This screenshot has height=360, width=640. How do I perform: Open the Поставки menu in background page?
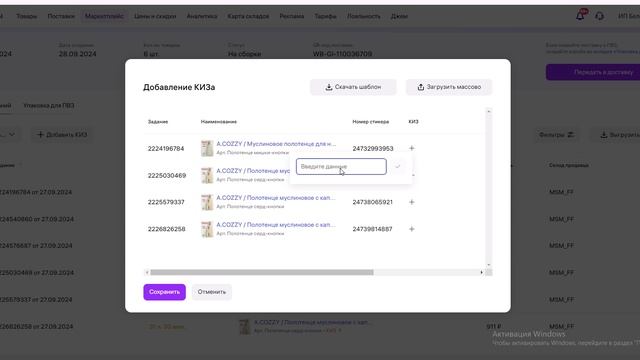pos(61,16)
